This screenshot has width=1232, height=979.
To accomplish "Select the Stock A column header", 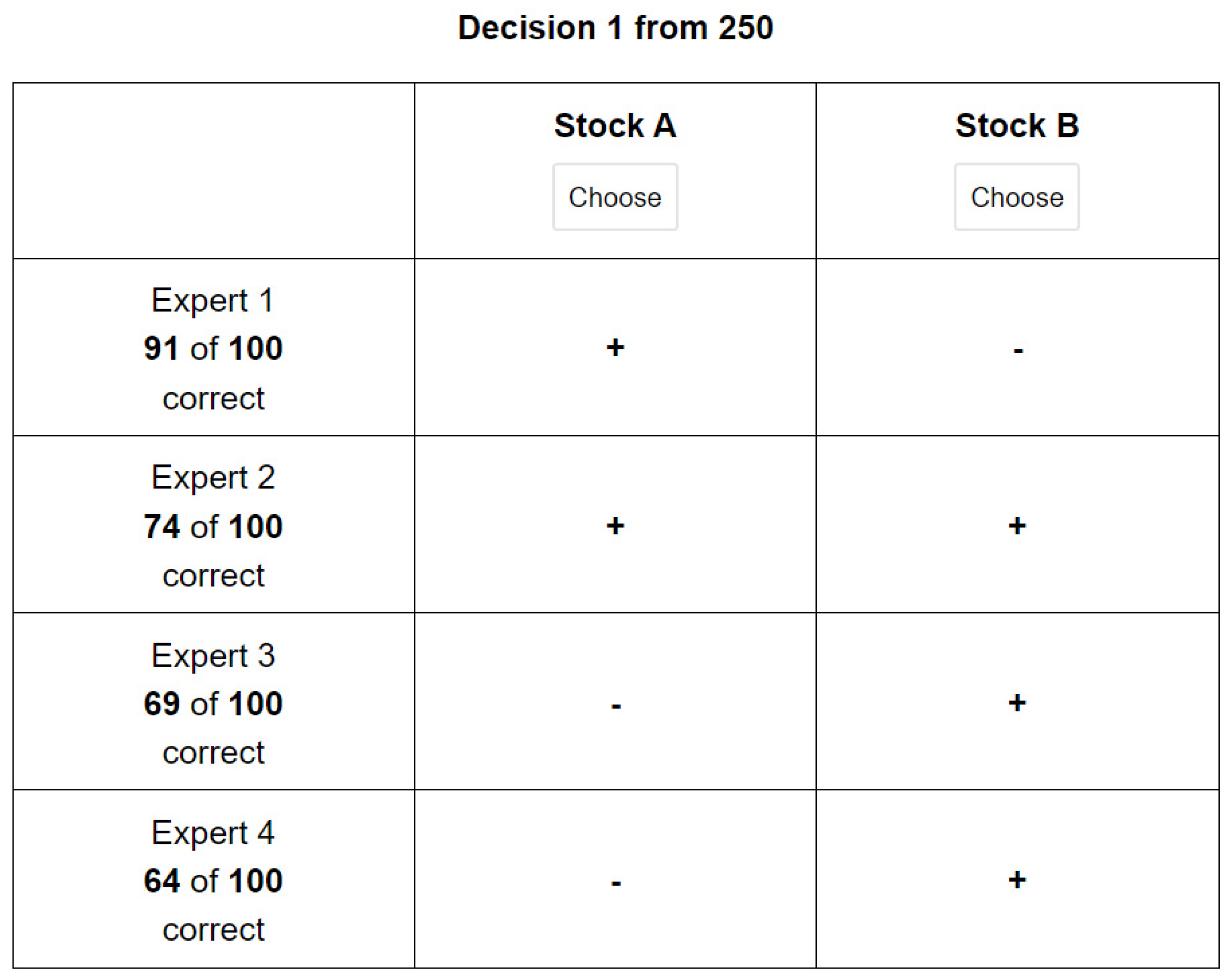I will (615, 126).
